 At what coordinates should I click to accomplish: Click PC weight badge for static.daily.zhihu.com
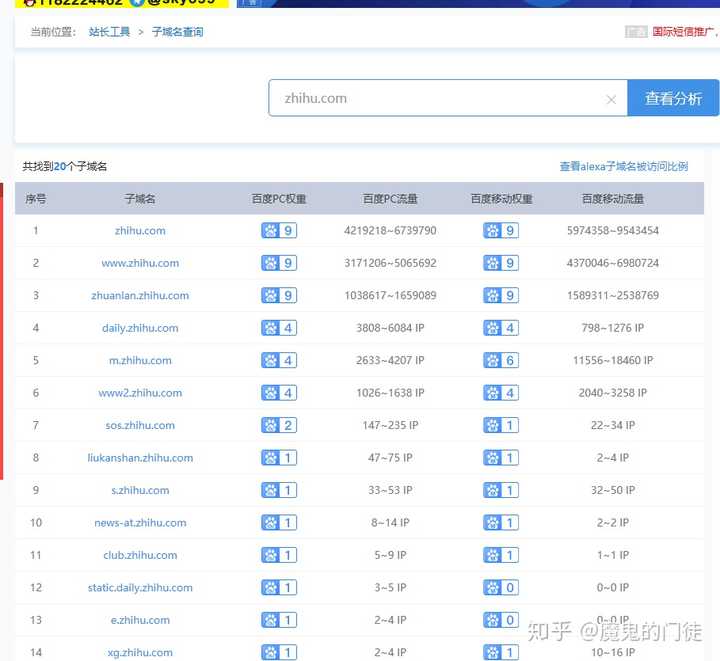click(x=279, y=588)
